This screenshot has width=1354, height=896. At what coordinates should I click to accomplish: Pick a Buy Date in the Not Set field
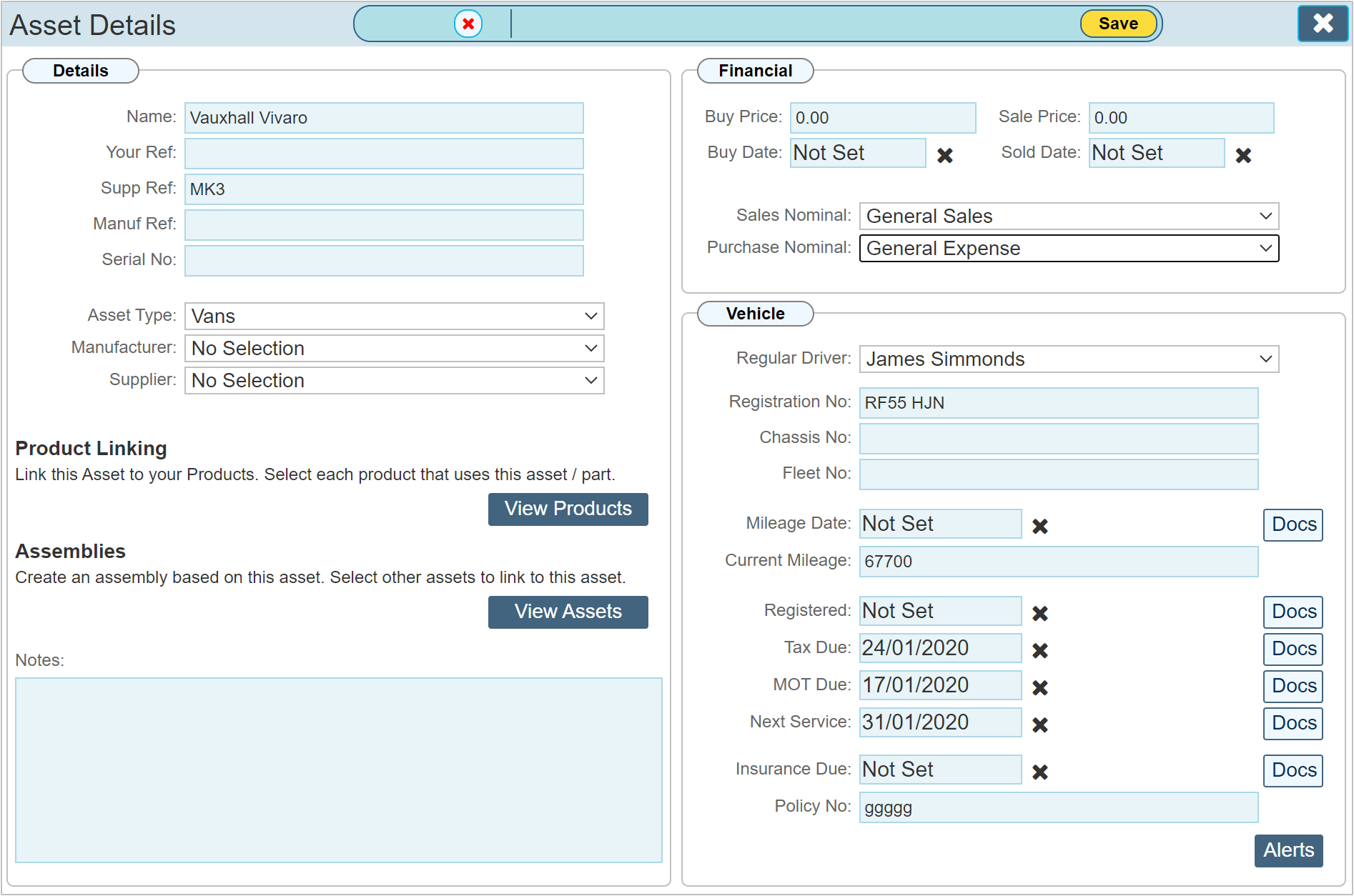[x=858, y=153]
